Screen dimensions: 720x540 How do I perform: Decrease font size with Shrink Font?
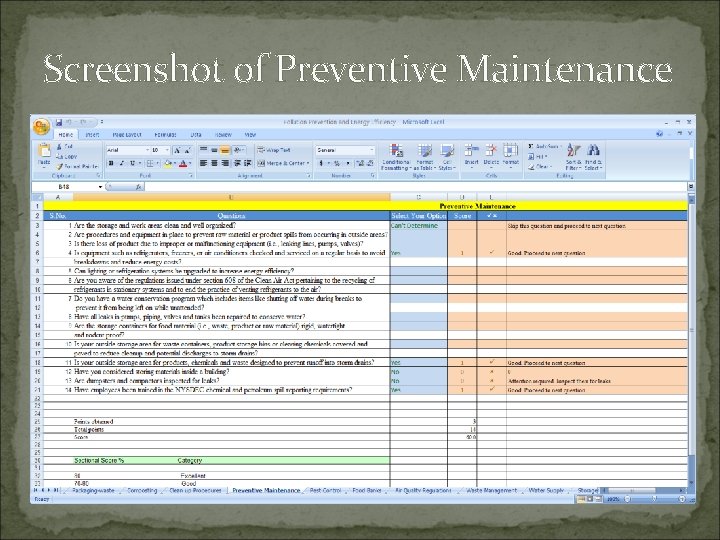point(188,150)
